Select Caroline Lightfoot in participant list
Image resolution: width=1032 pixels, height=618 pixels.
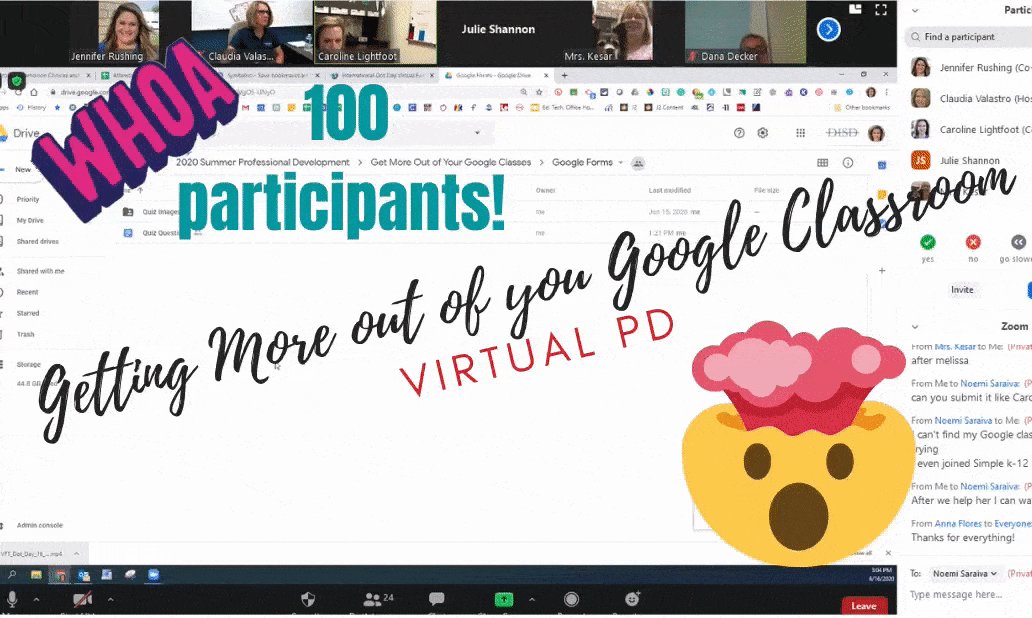(969, 129)
